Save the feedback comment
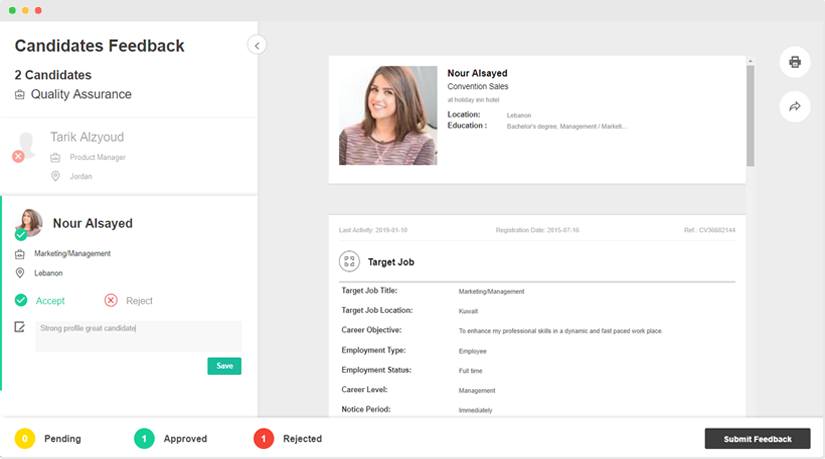The height and width of the screenshot is (459, 825). pos(224,366)
